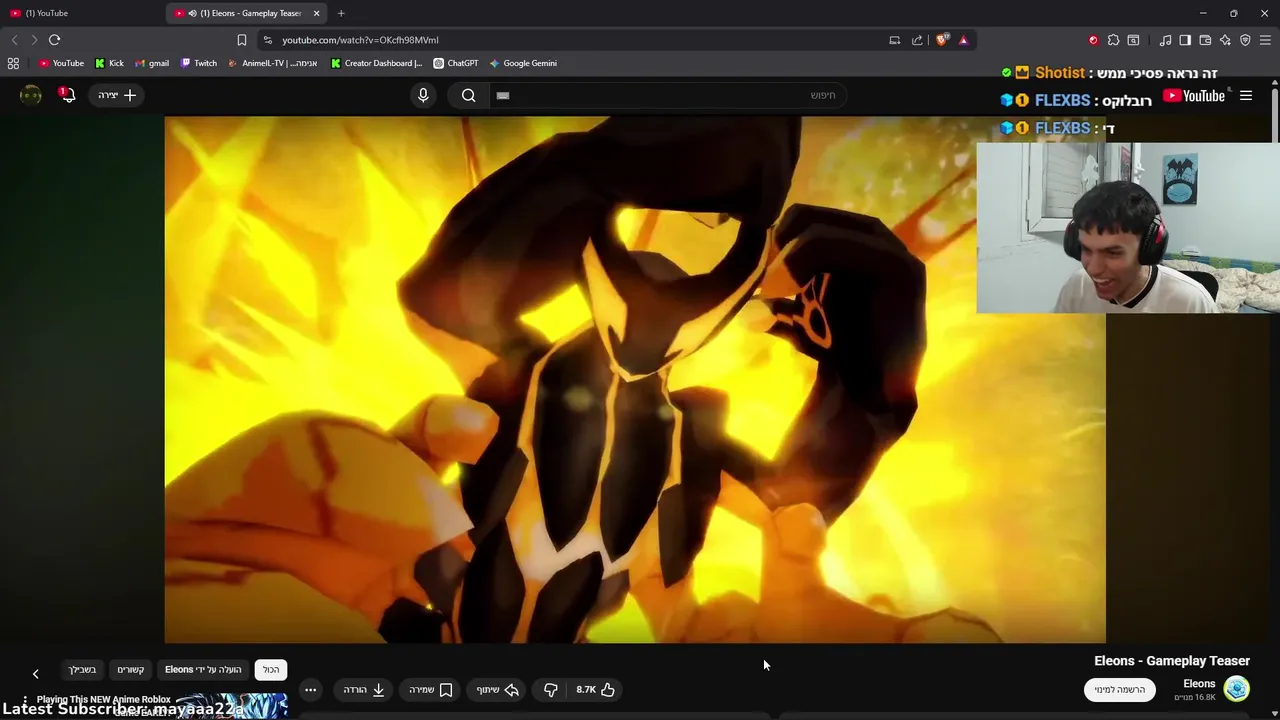Open ChatGPT bookmark

pyautogui.click(x=456, y=63)
